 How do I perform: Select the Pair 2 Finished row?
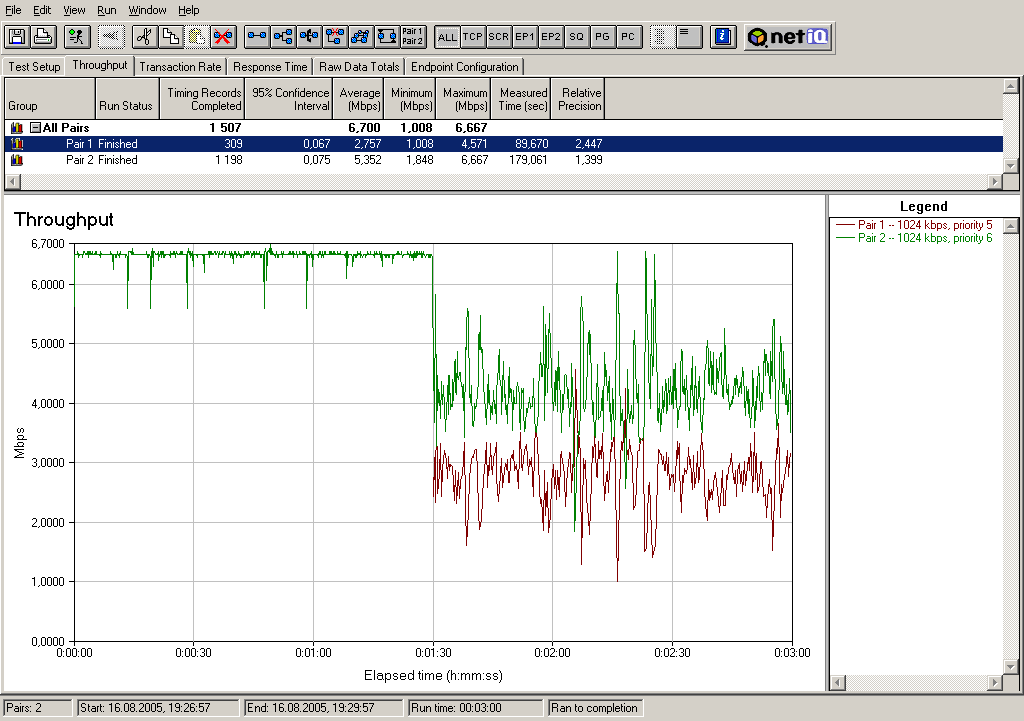[101, 160]
